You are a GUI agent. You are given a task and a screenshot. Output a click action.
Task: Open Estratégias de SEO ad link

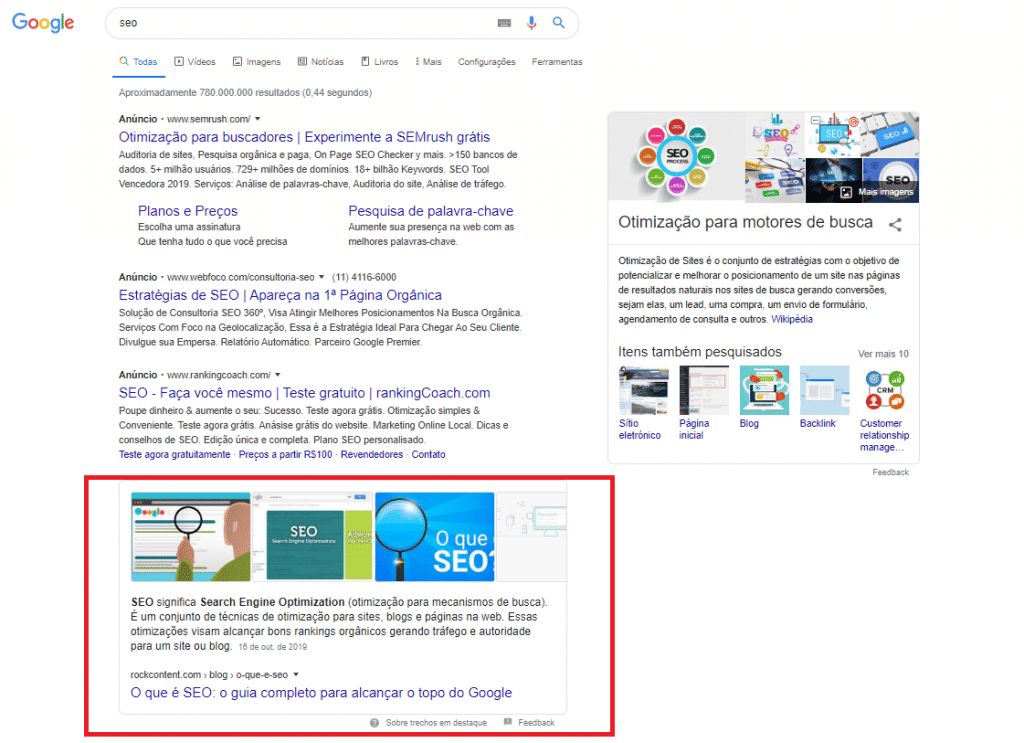point(280,295)
